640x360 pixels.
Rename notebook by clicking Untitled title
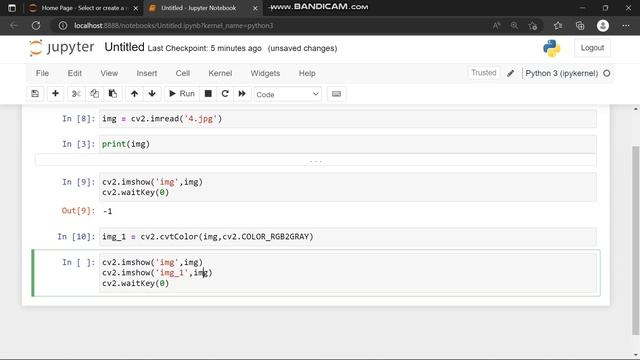(x=124, y=47)
